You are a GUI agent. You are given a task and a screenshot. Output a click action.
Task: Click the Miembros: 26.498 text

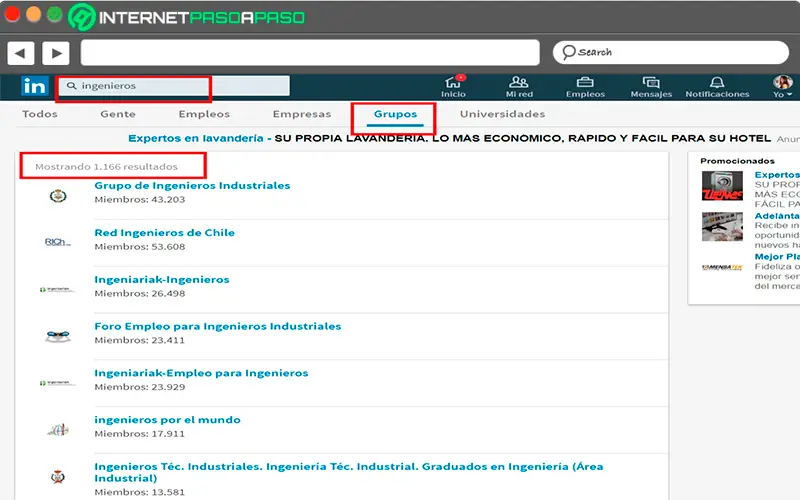[140, 293]
